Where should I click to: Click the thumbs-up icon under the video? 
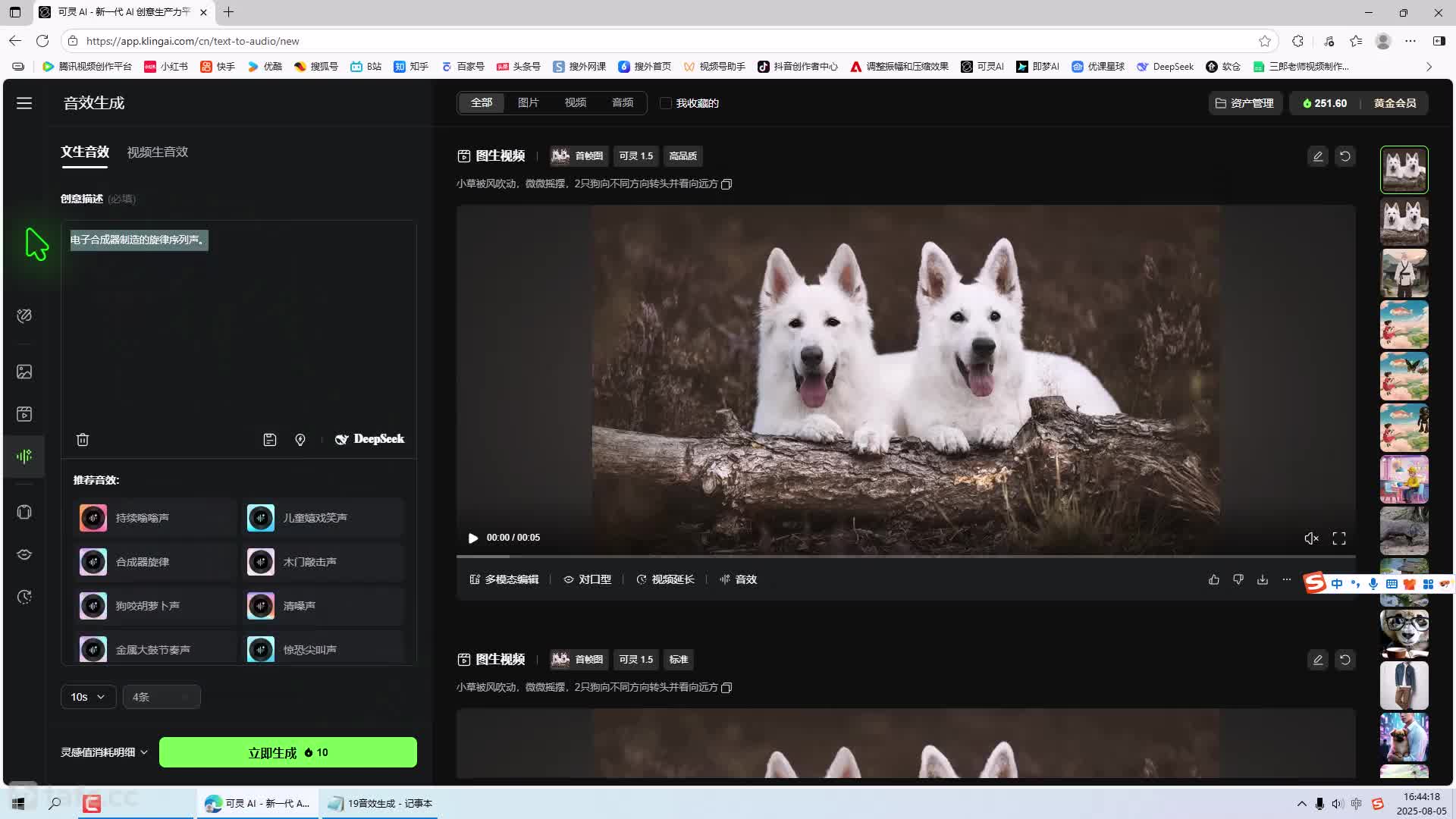tap(1213, 579)
